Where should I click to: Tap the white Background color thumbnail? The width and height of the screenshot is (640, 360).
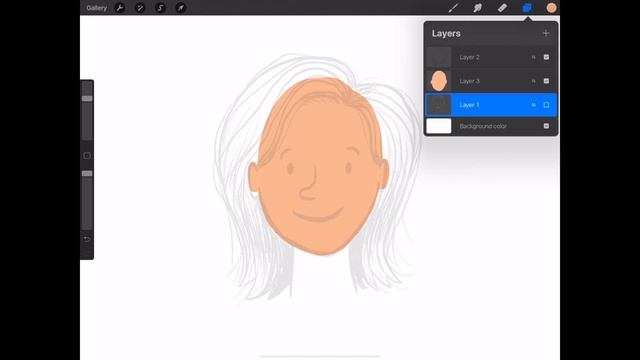click(439, 126)
